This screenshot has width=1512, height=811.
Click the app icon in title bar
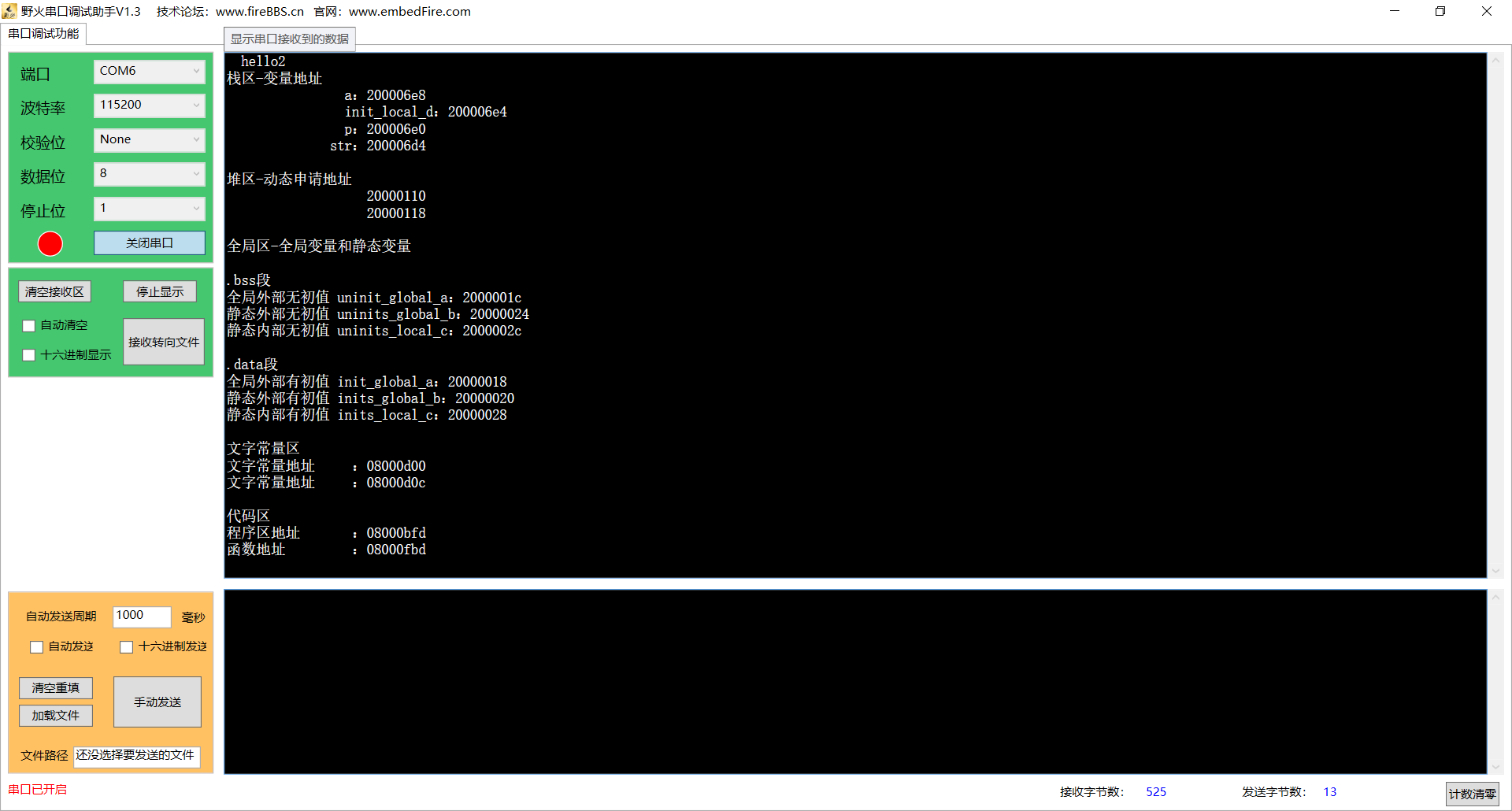click(x=9, y=11)
